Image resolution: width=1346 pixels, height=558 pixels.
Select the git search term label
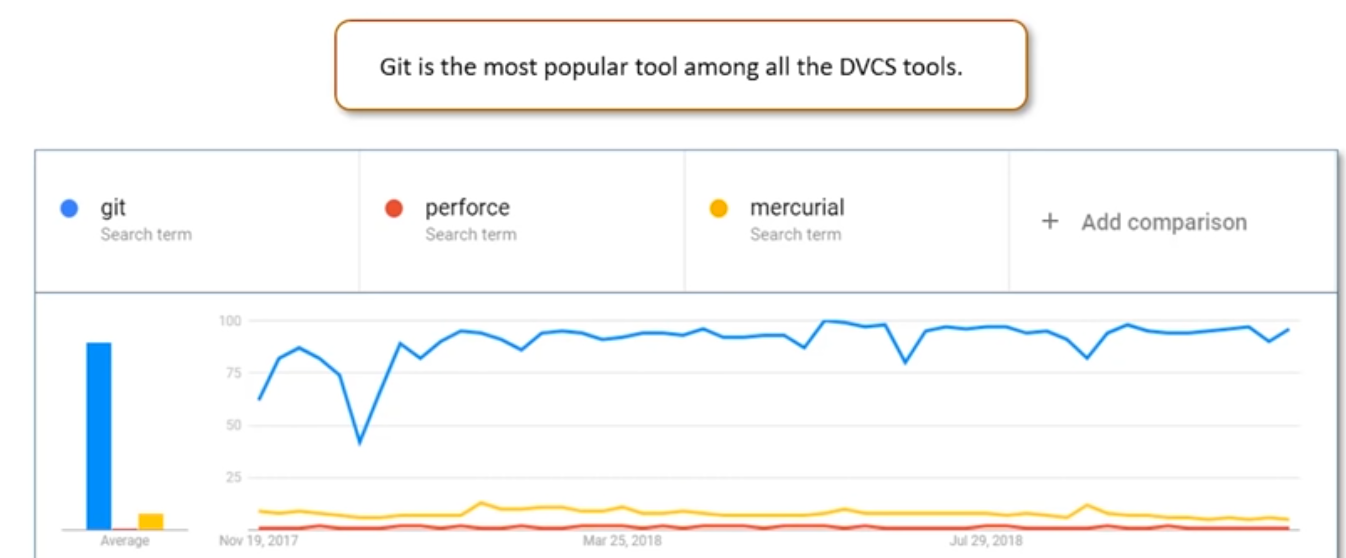(x=113, y=208)
